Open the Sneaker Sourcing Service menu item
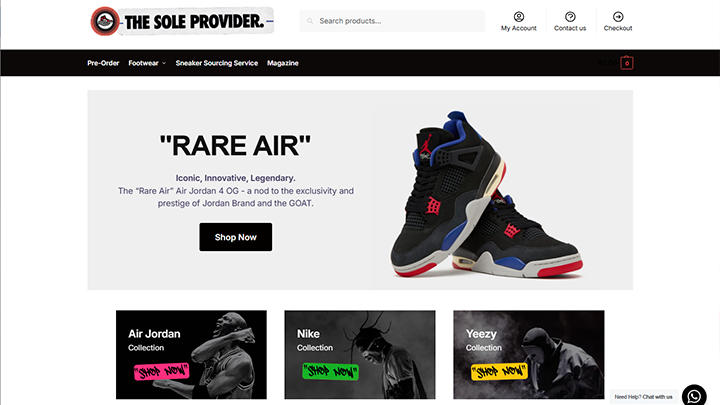Screen dimensions: 720x405 coord(217,63)
